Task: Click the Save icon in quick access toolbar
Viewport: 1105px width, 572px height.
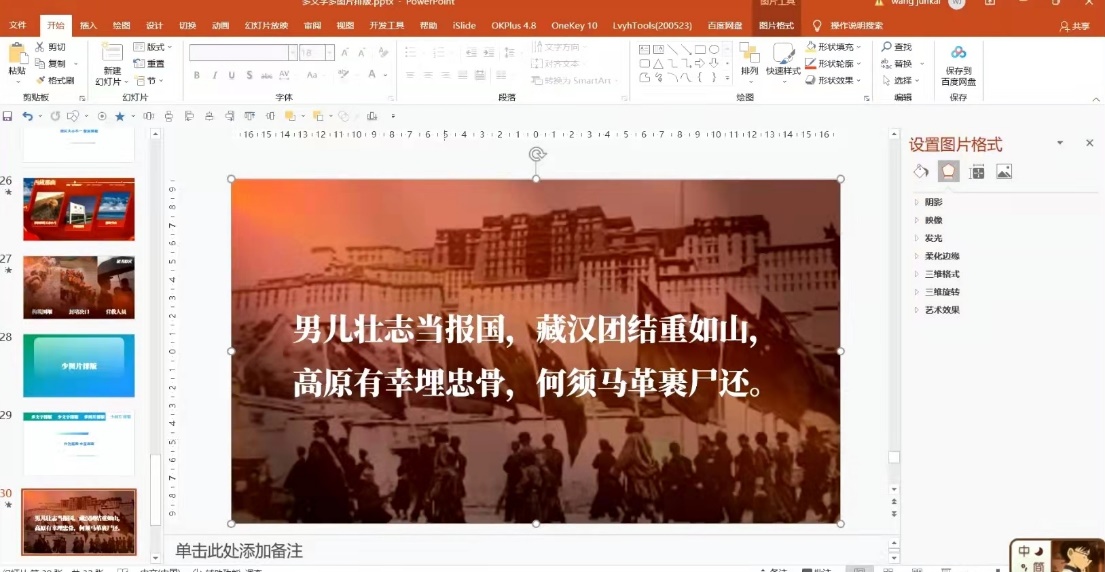Action: click(8, 116)
